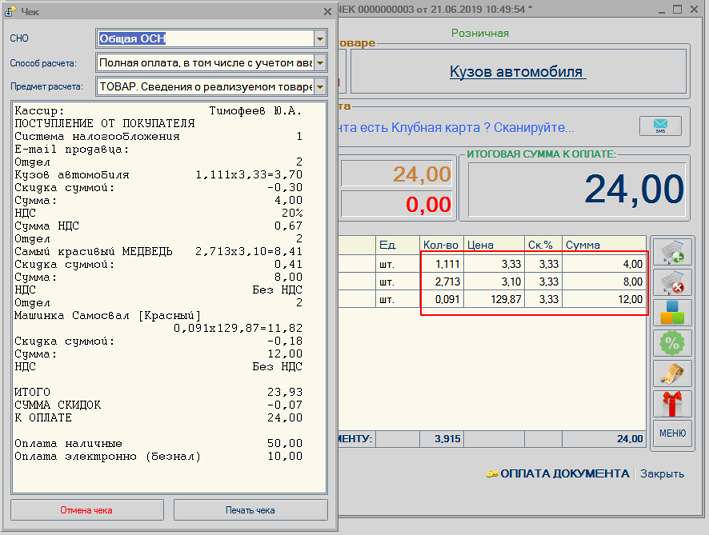Viewport: 709px width, 535px height.
Task: Click the Печать чека button
Action: pyautogui.click(x=251, y=510)
